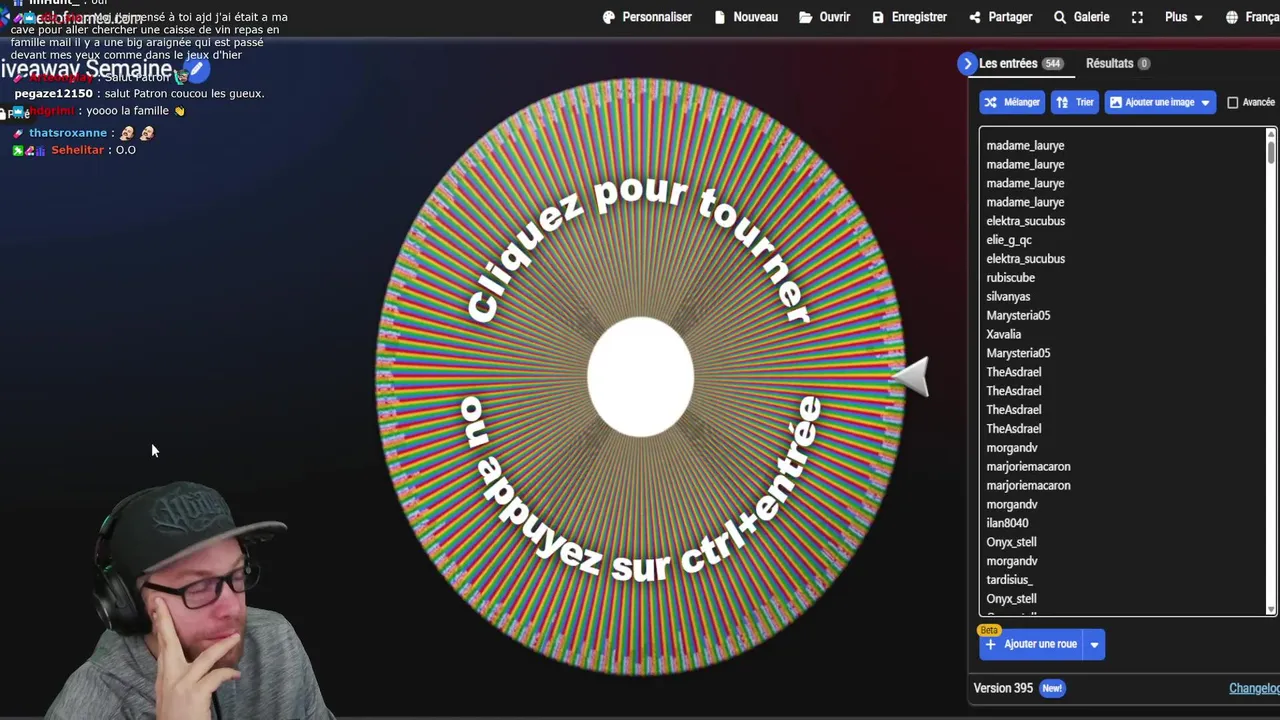This screenshot has height=720, width=1280.
Task: Place cursor on the ilan8040 entry
Action: pyautogui.click(x=1007, y=523)
